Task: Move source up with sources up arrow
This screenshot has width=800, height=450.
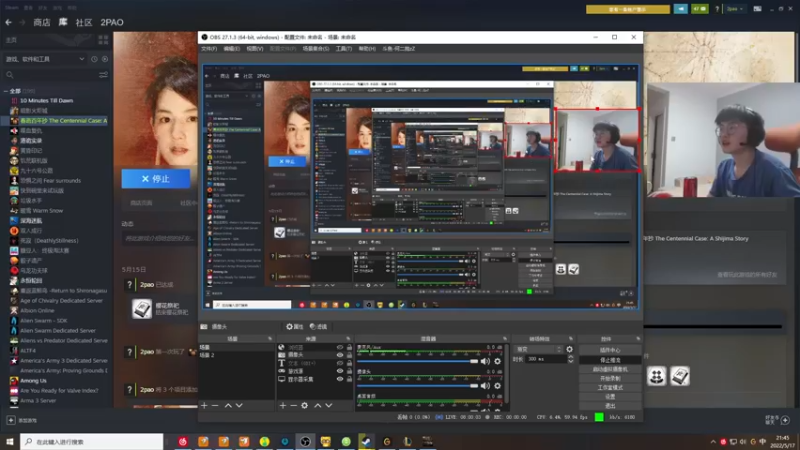Action: 317,405
